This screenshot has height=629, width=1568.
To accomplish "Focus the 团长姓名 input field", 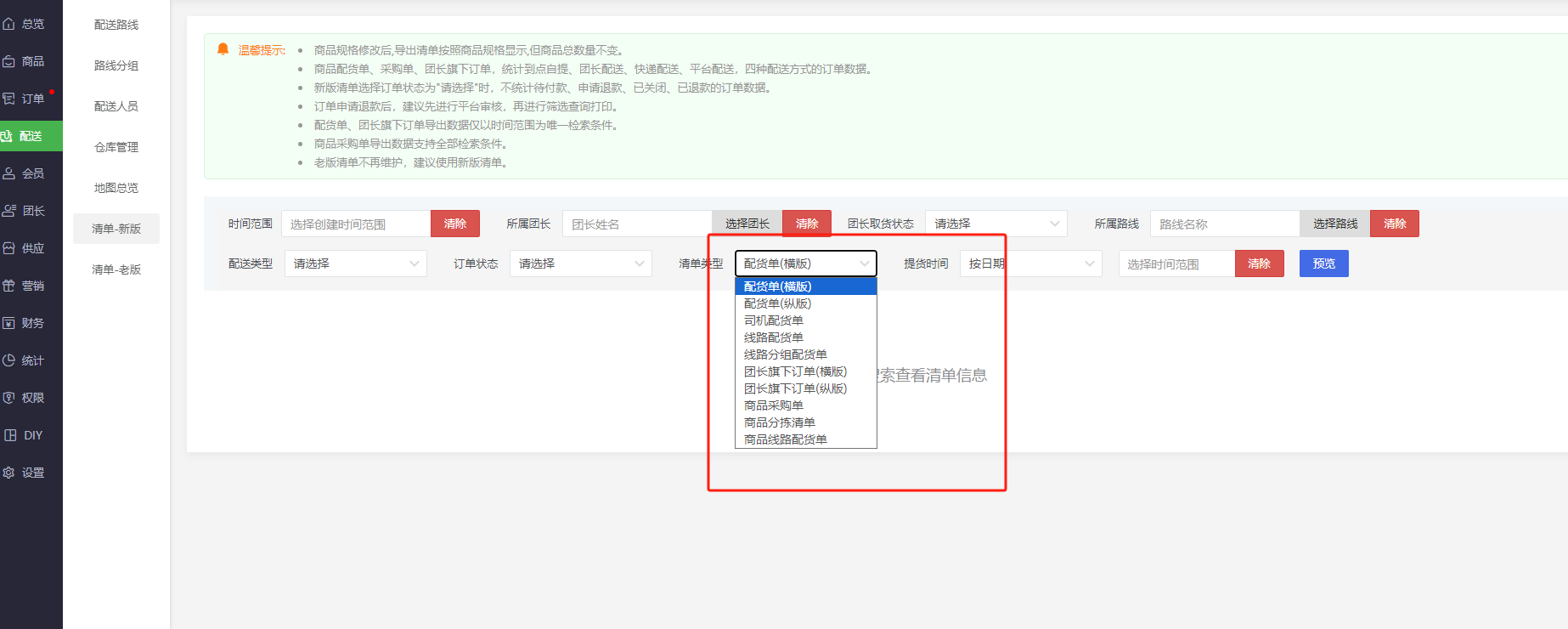I will 636,224.
